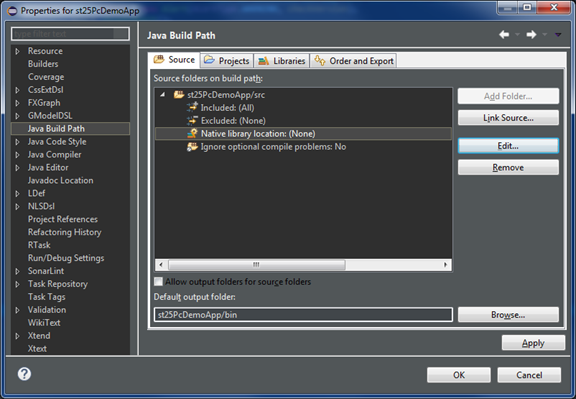
Task: Select Builders in the properties tree
Action: (x=43, y=64)
